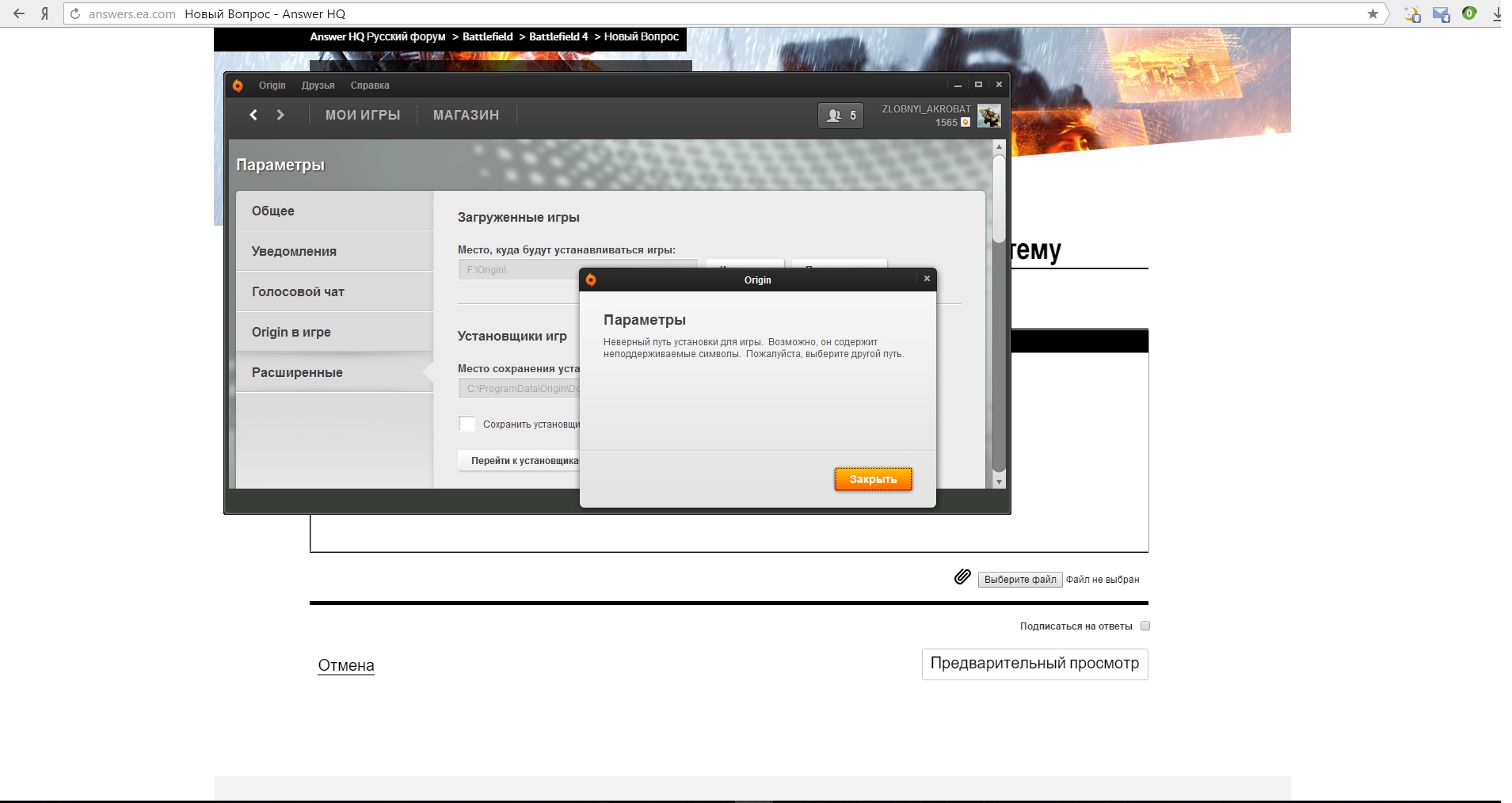
Task: Click the Выберите файл button
Action: tap(1020, 580)
